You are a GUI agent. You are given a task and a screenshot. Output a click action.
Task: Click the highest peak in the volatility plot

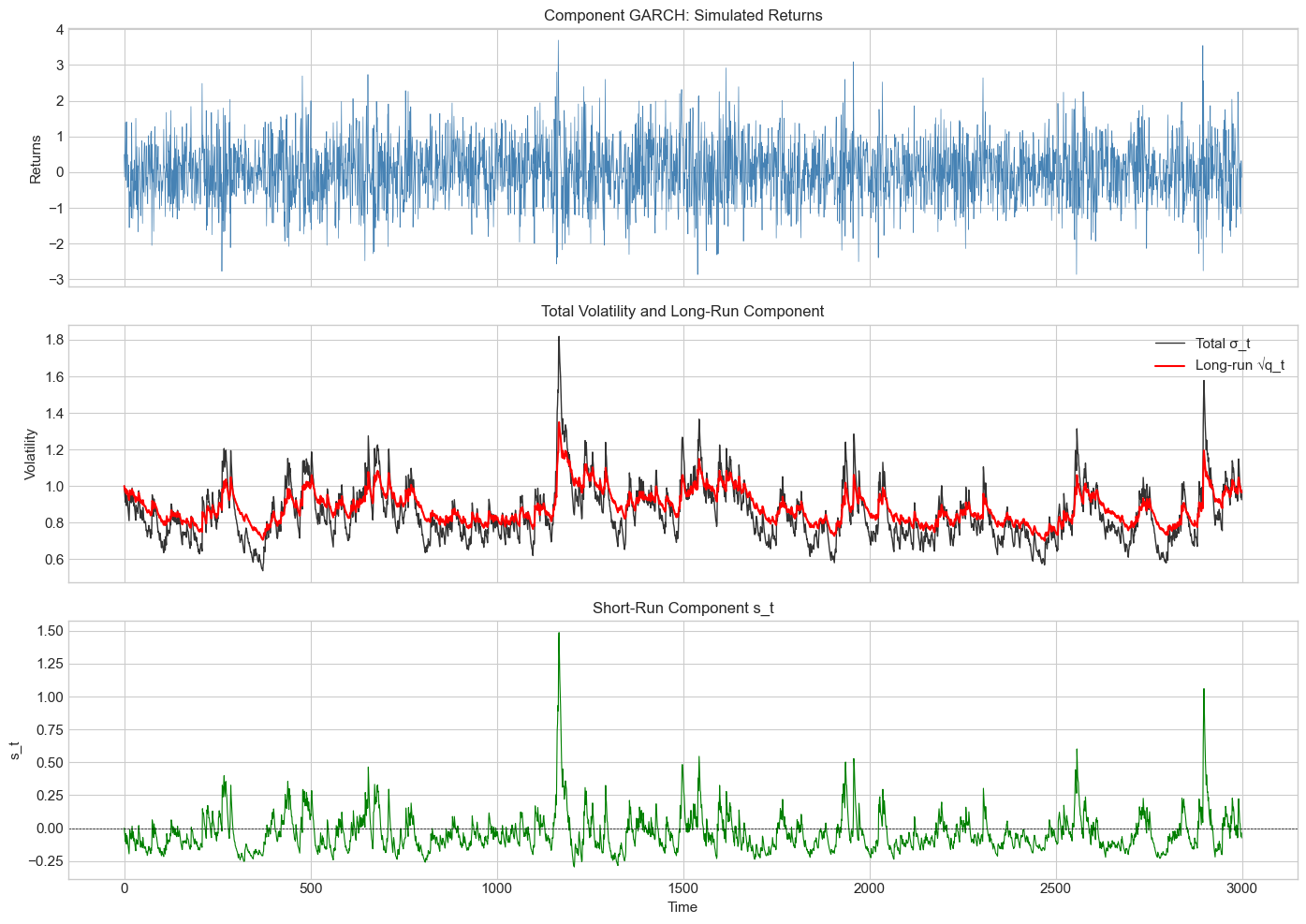coord(559,337)
